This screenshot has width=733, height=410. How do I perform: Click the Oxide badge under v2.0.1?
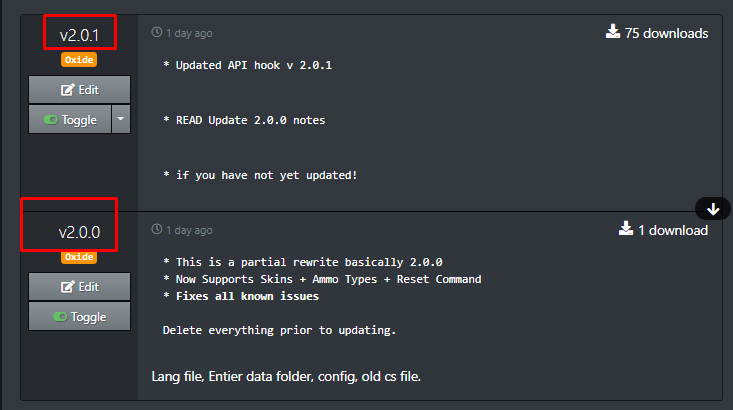(79, 60)
